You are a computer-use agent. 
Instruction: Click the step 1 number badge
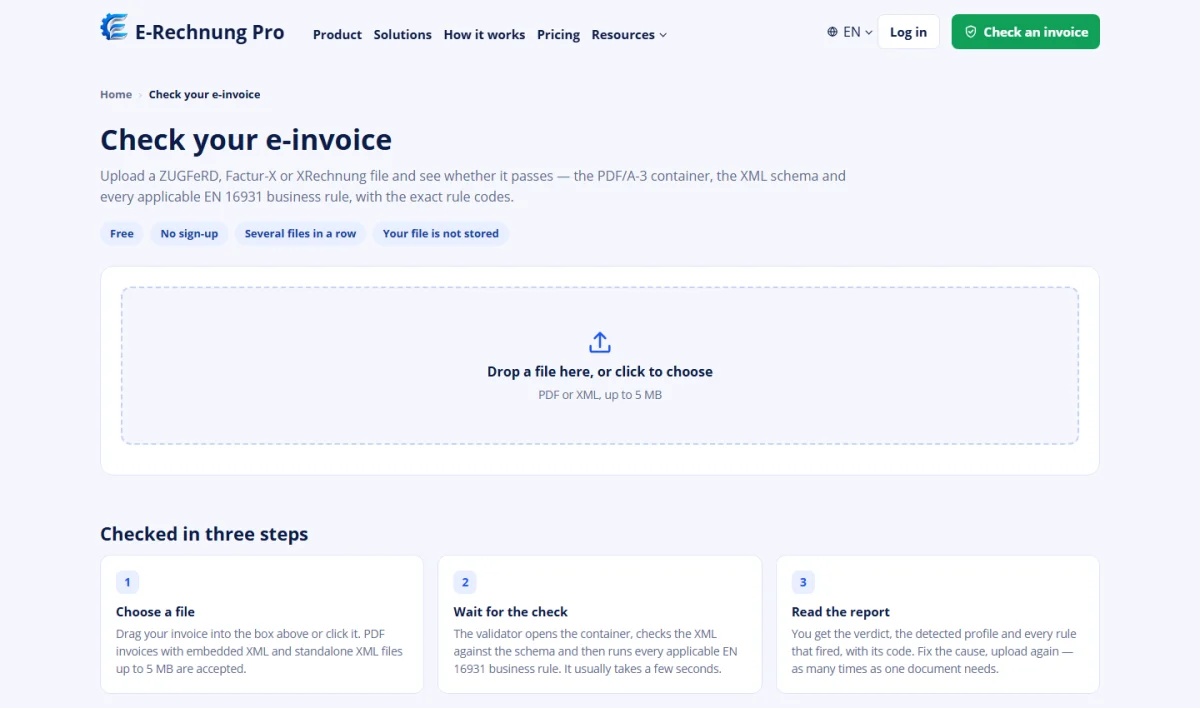tap(128, 582)
